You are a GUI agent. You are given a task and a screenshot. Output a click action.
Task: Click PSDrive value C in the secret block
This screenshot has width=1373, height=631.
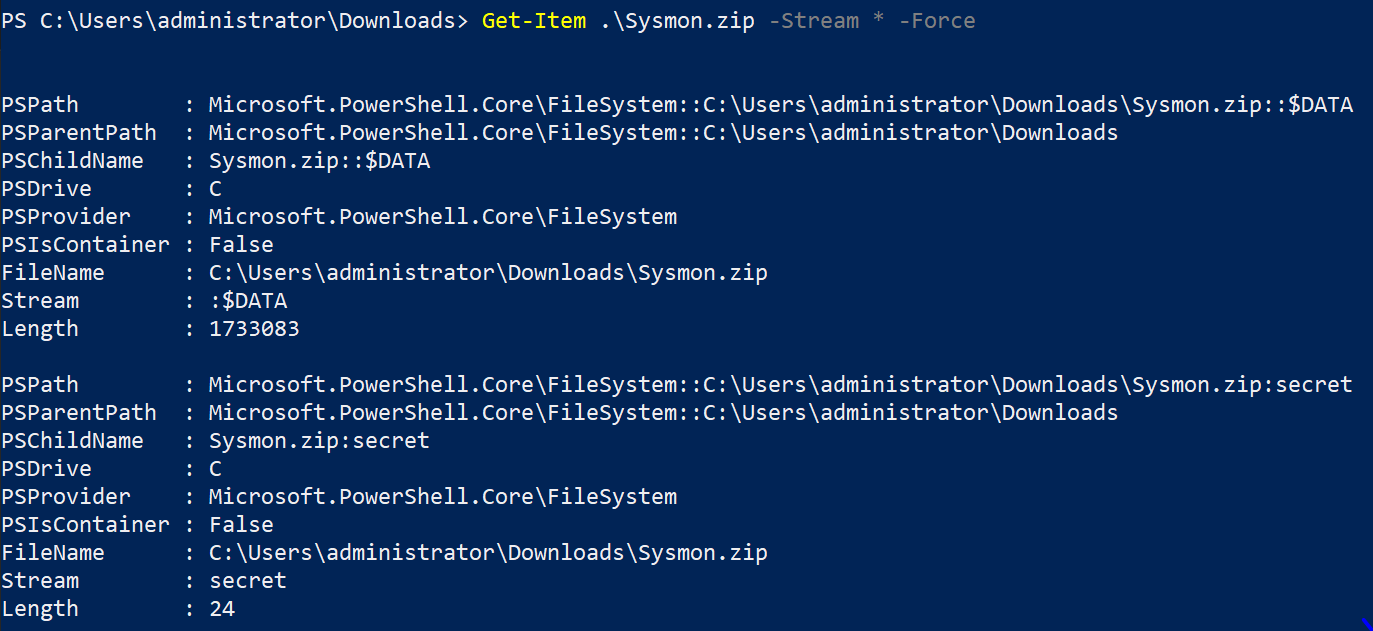pos(215,469)
